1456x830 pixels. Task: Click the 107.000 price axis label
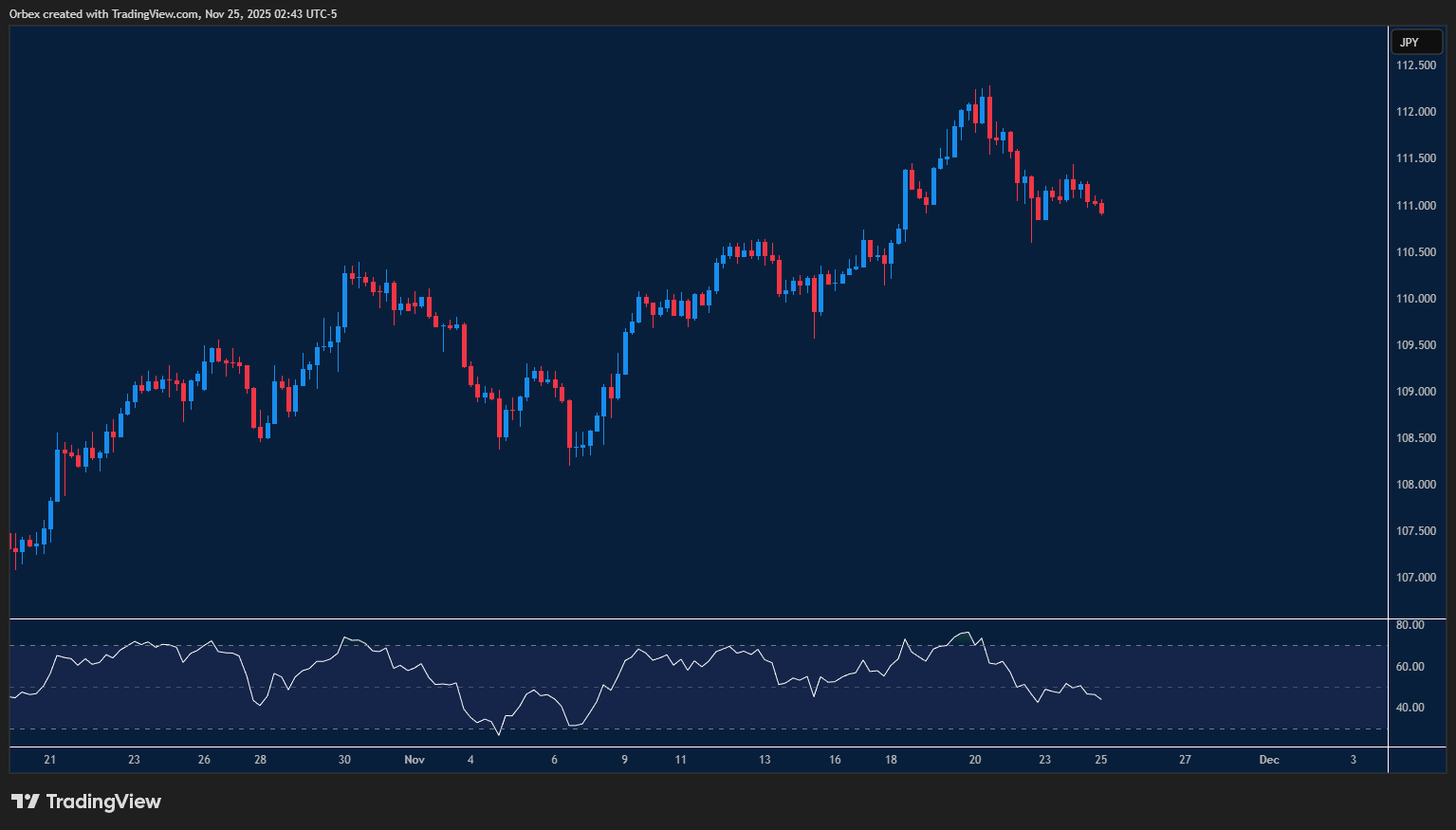click(1415, 578)
